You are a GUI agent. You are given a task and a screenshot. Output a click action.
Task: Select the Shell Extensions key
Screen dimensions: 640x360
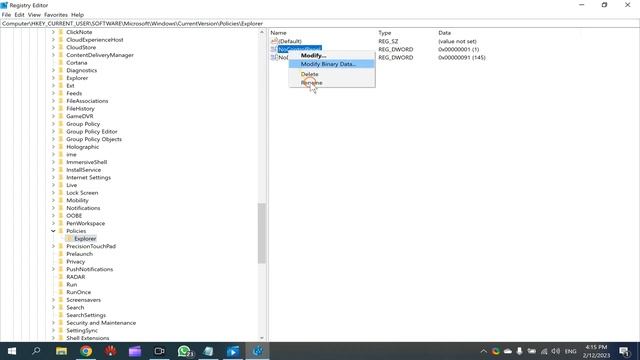[x=88, y=338]
